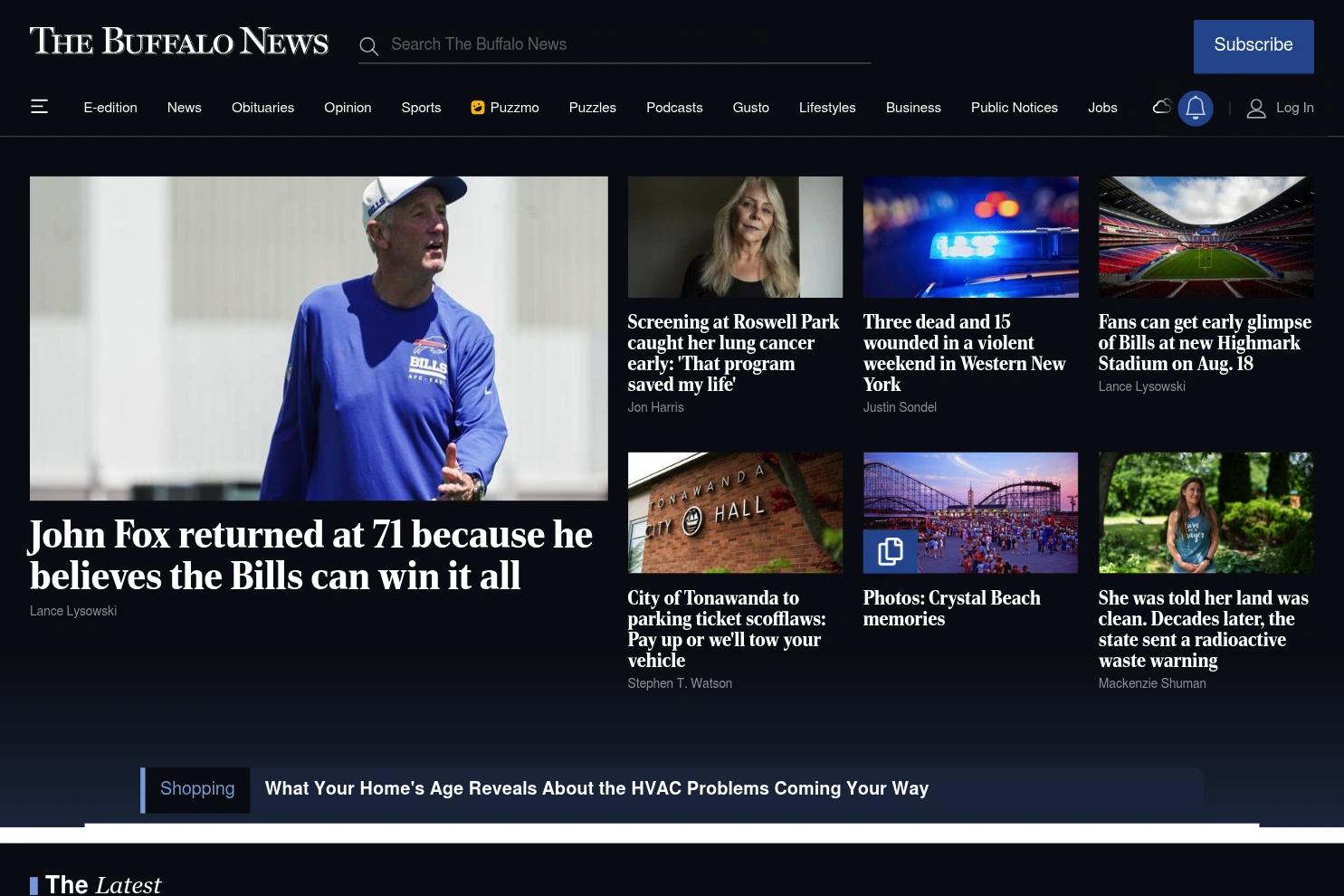The width and height of the screenshot is (1344, 896).
Task: Navigate to Sports section
Action: (421, 108)
